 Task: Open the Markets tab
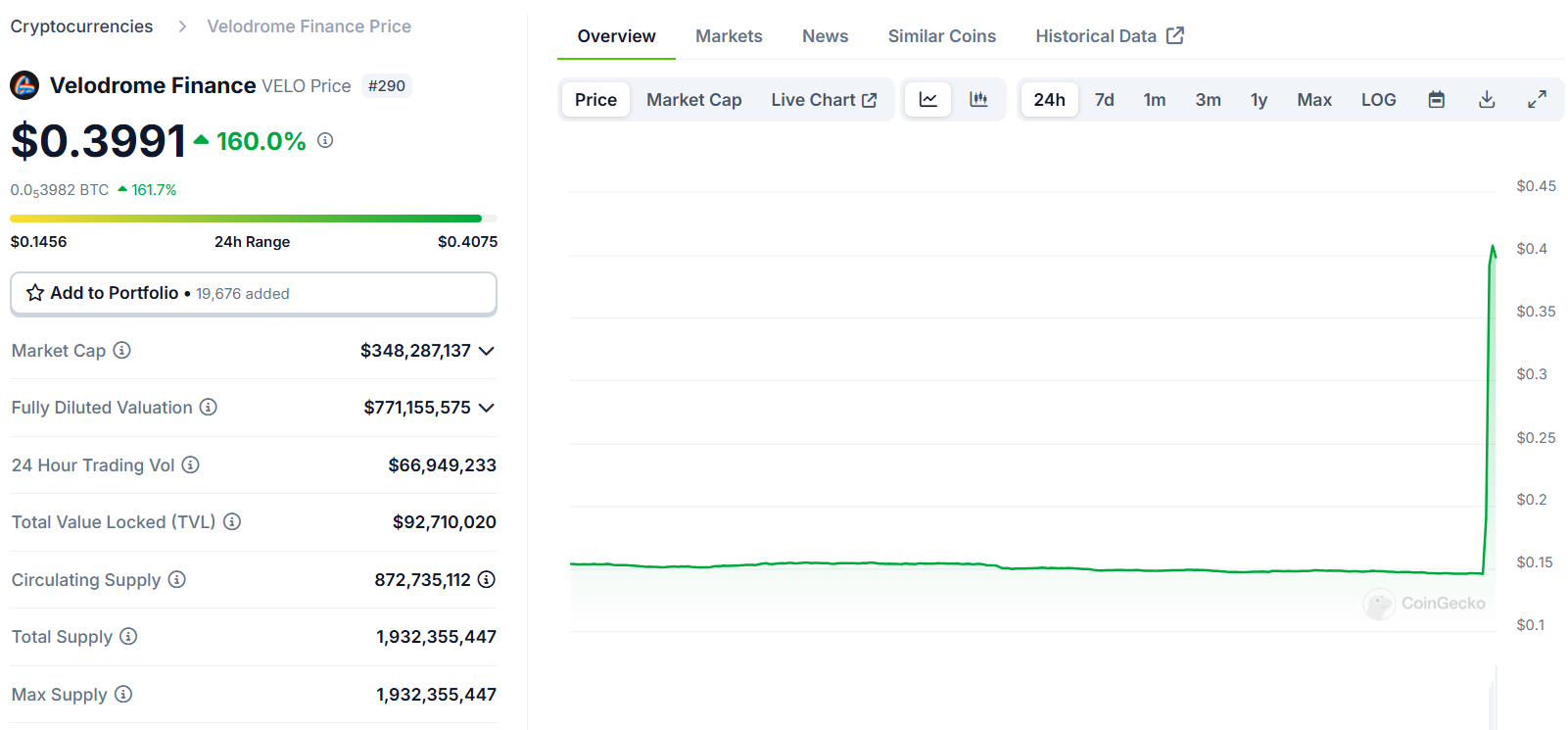point(729,36)
